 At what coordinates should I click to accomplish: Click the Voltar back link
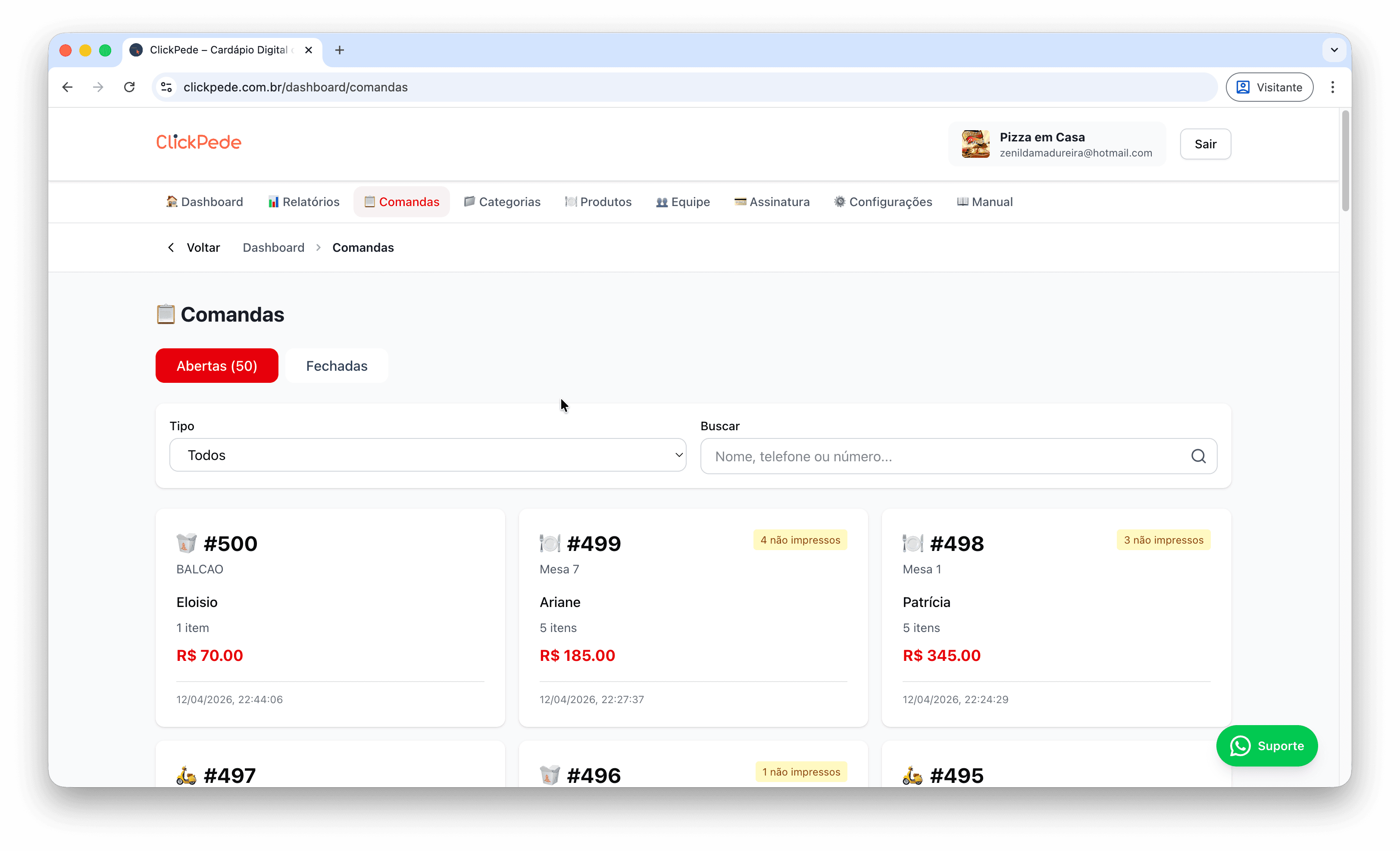(194, 248)
